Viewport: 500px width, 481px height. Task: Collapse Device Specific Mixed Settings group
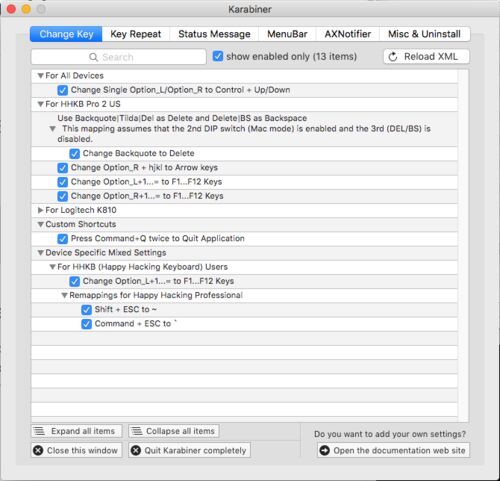(40, 253)
